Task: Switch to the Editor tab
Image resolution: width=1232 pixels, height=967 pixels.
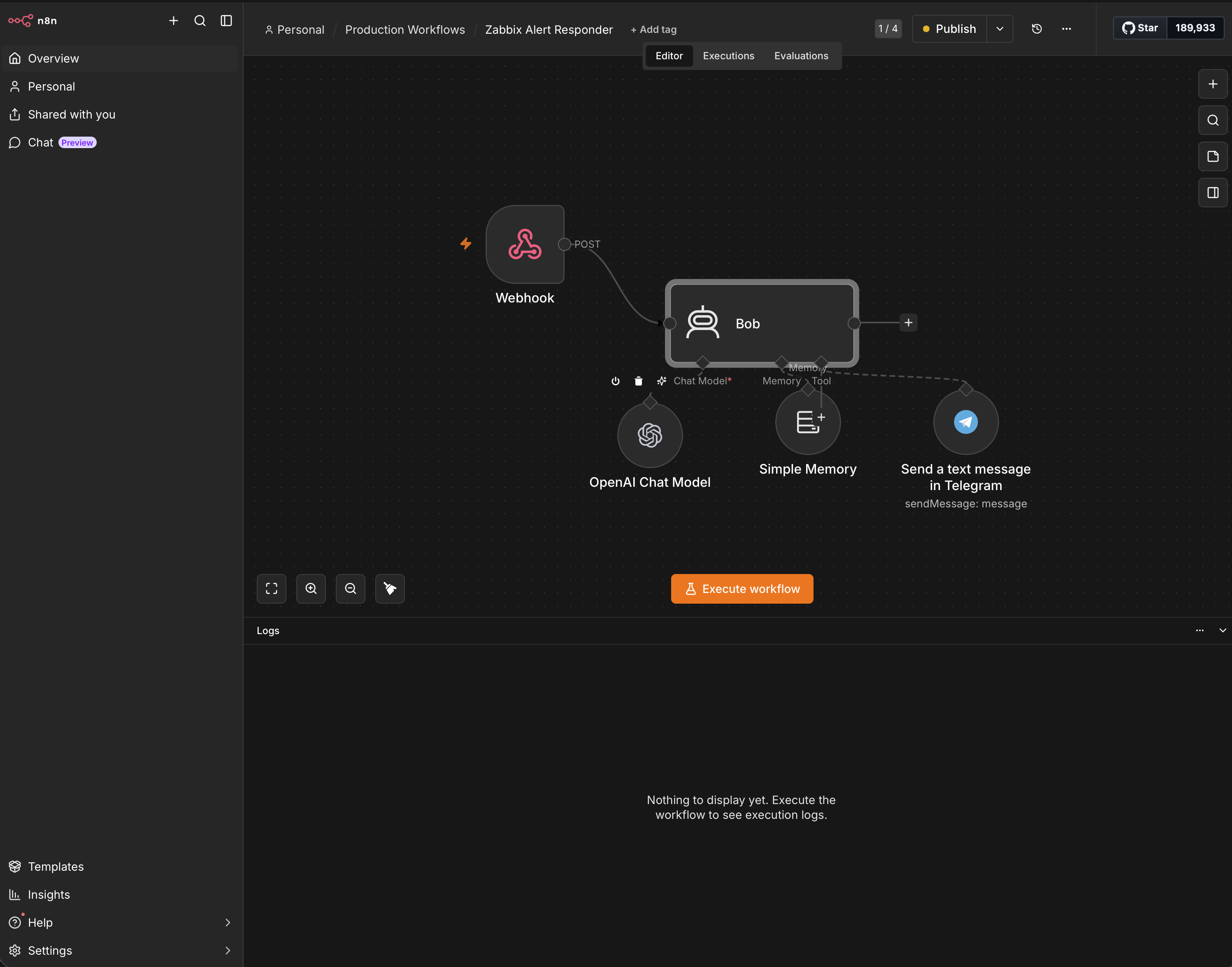Action: coord(669,56)
